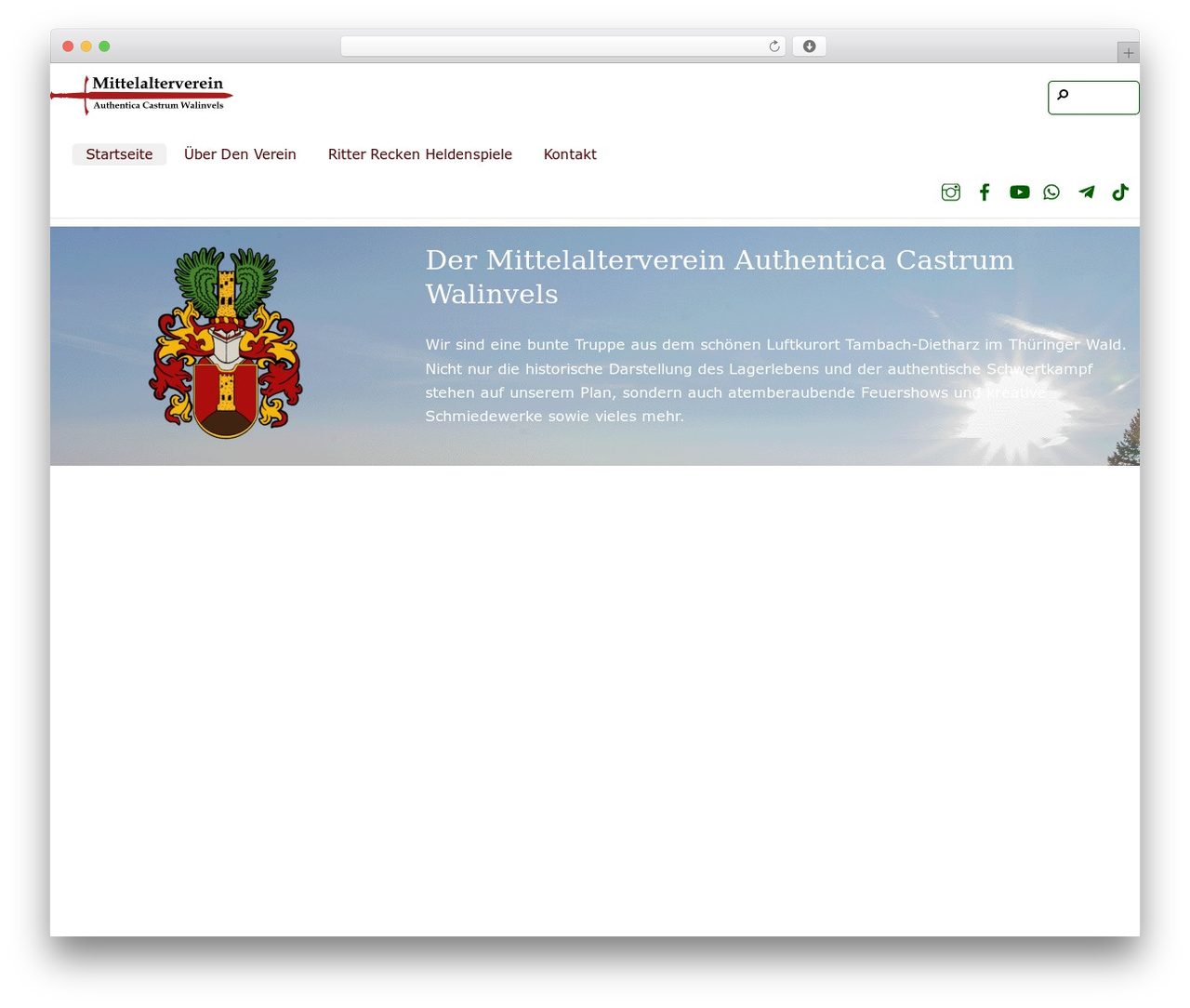Click the browser downloads arrow button
Image resolution: width=1190 pixels, height=1008 pixels.
pos(809,46)
